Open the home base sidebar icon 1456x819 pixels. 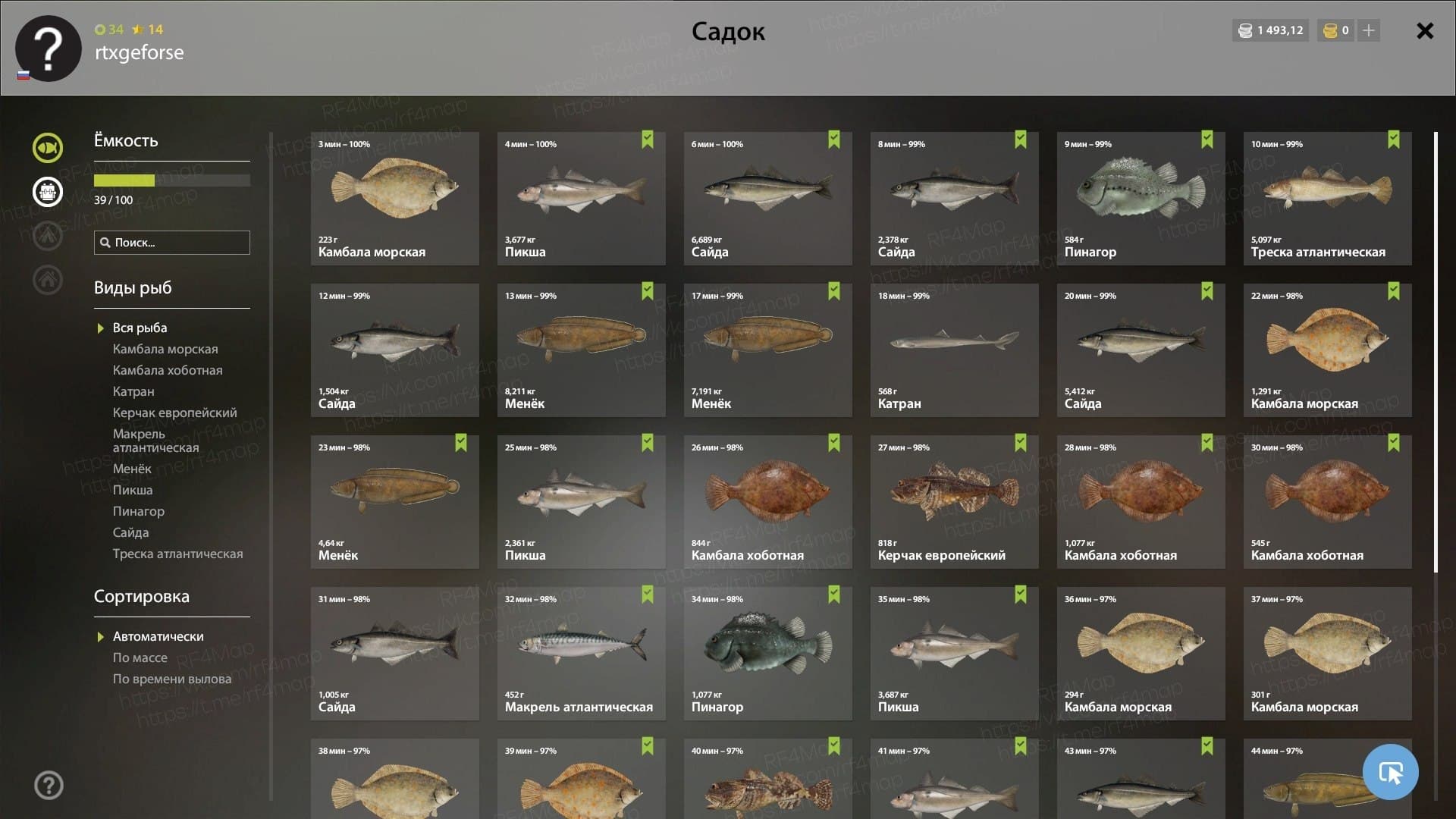(x=48, y=280)
